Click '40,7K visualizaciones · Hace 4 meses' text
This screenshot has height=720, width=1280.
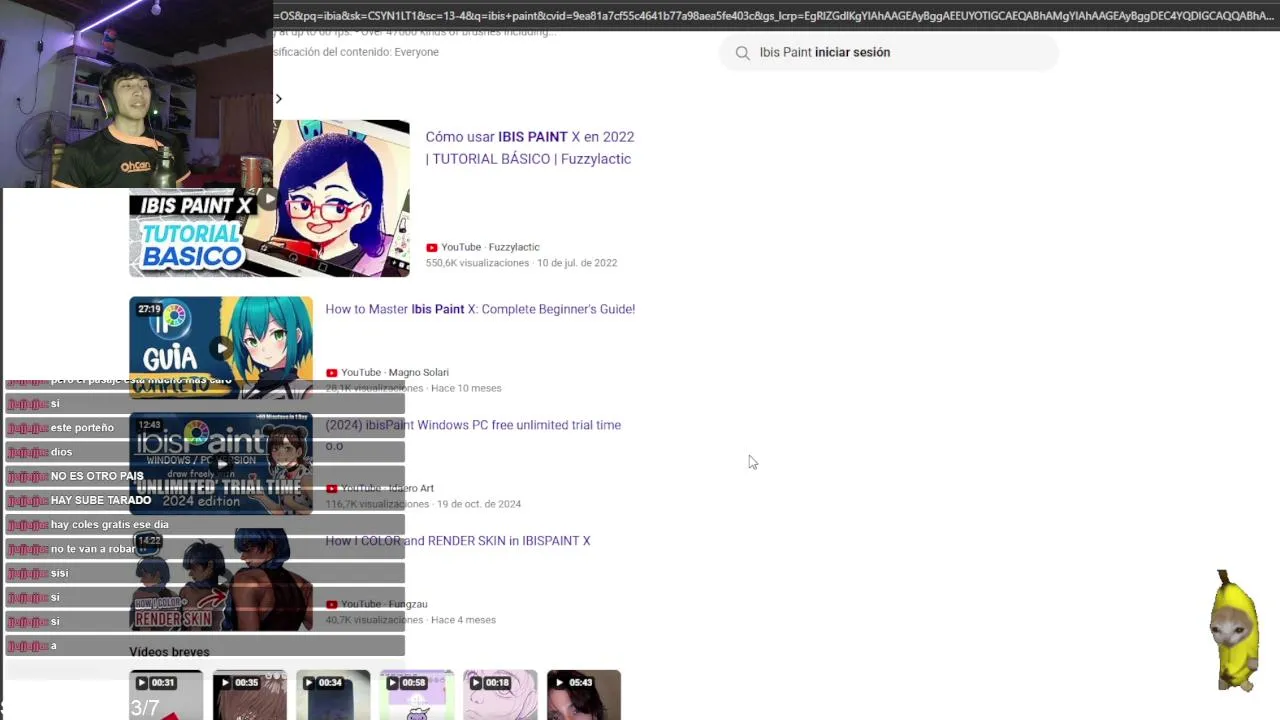pyautogui.click(x=411, y=620)
